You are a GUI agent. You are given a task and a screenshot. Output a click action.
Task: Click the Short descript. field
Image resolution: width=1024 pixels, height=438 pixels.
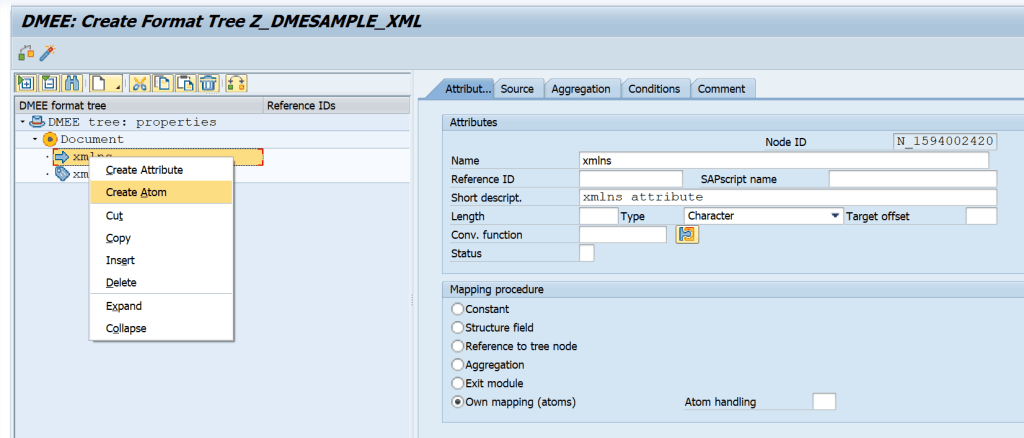pyautogui.click(x=788, y=197)
